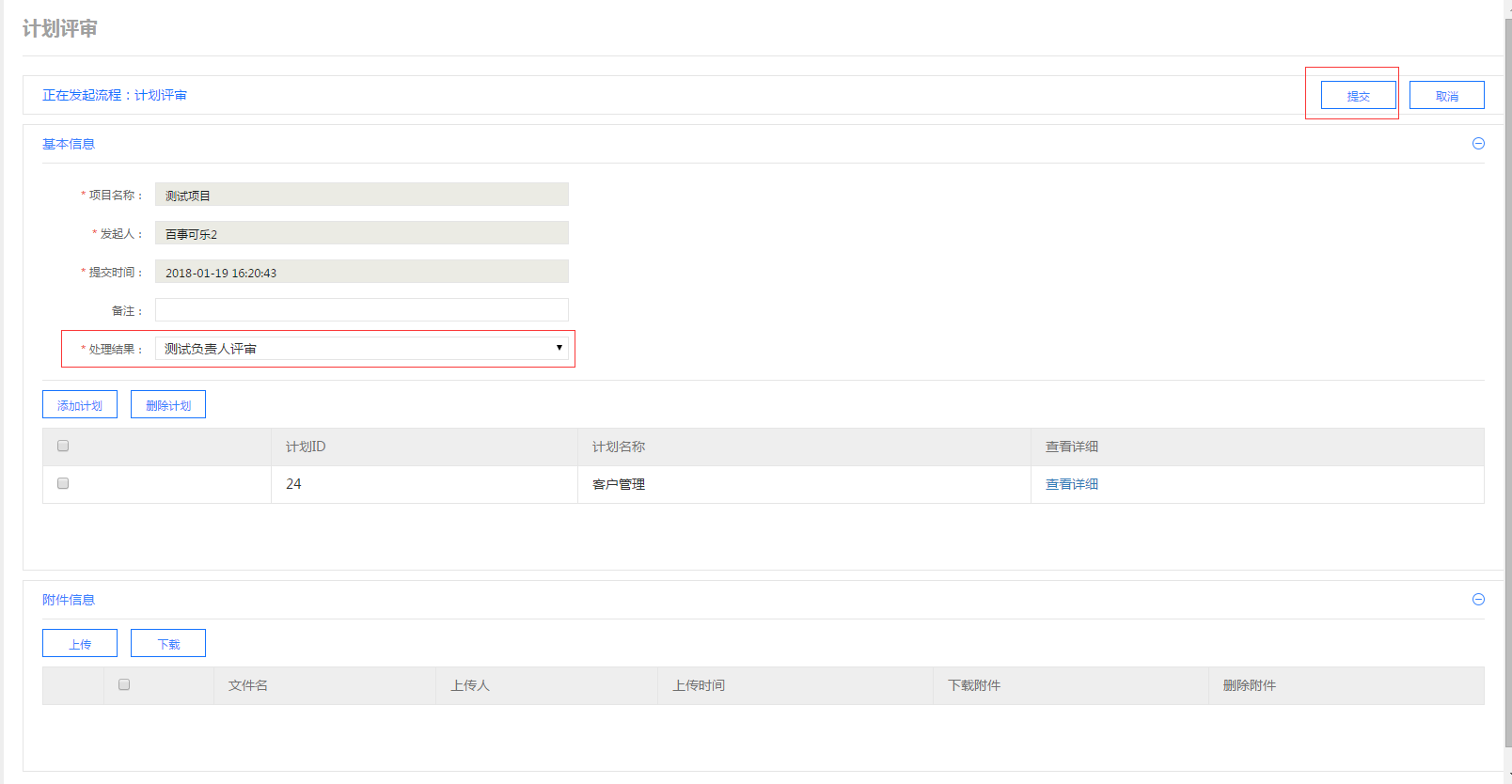1512x784 pixels.
Task: Click the 附件信息 section title
Action: [69, 600]
